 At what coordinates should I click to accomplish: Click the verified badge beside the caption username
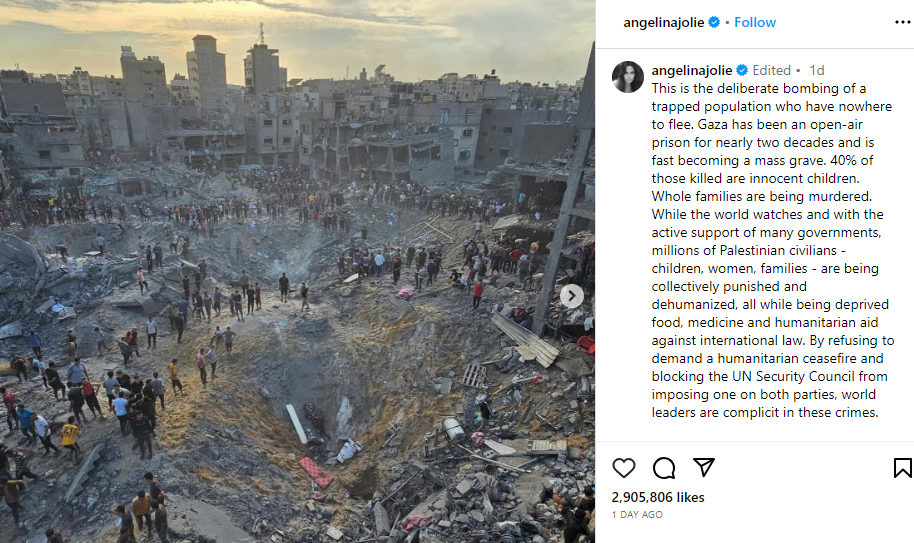pos(742,70)
